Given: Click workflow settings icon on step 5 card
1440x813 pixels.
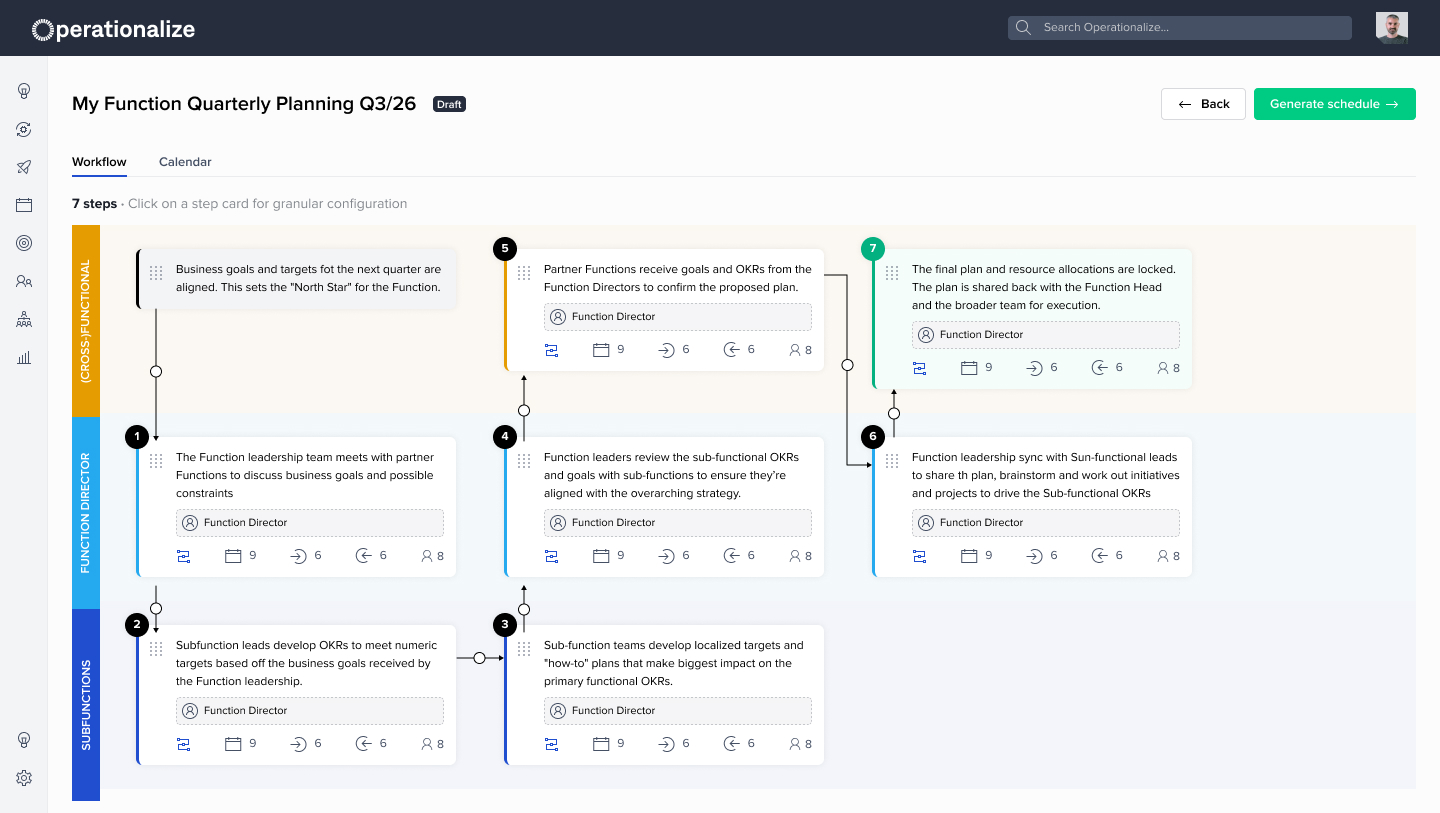Looking at the screenshot, I should tap(551, 350).
